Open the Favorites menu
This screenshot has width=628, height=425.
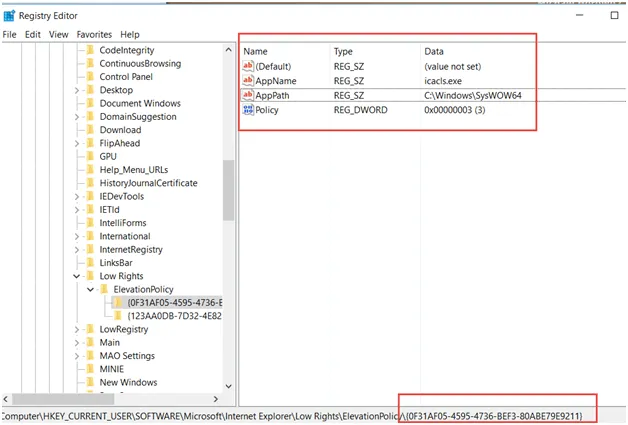(x=95, y=34)
